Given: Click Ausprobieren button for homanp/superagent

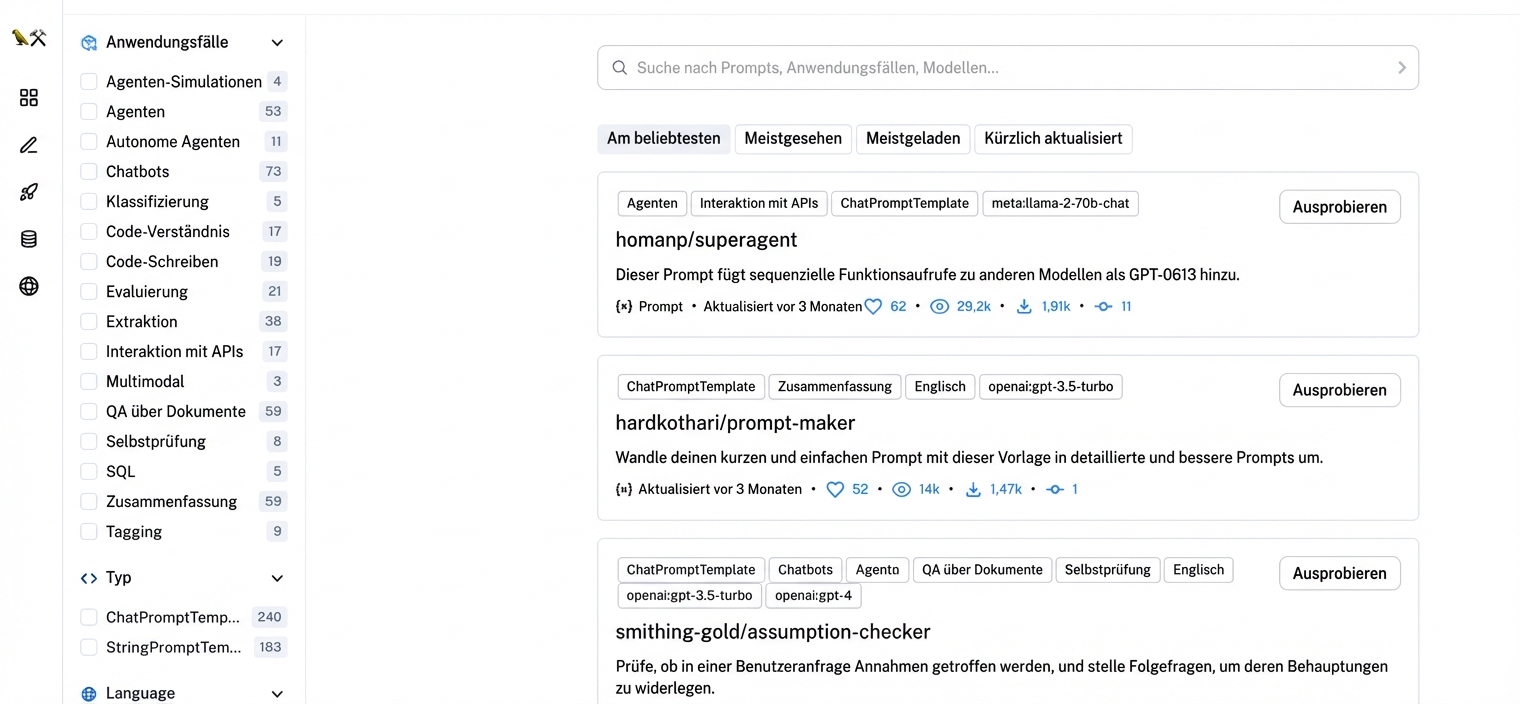Looking at the screenshot, I should coord(1339,207).
